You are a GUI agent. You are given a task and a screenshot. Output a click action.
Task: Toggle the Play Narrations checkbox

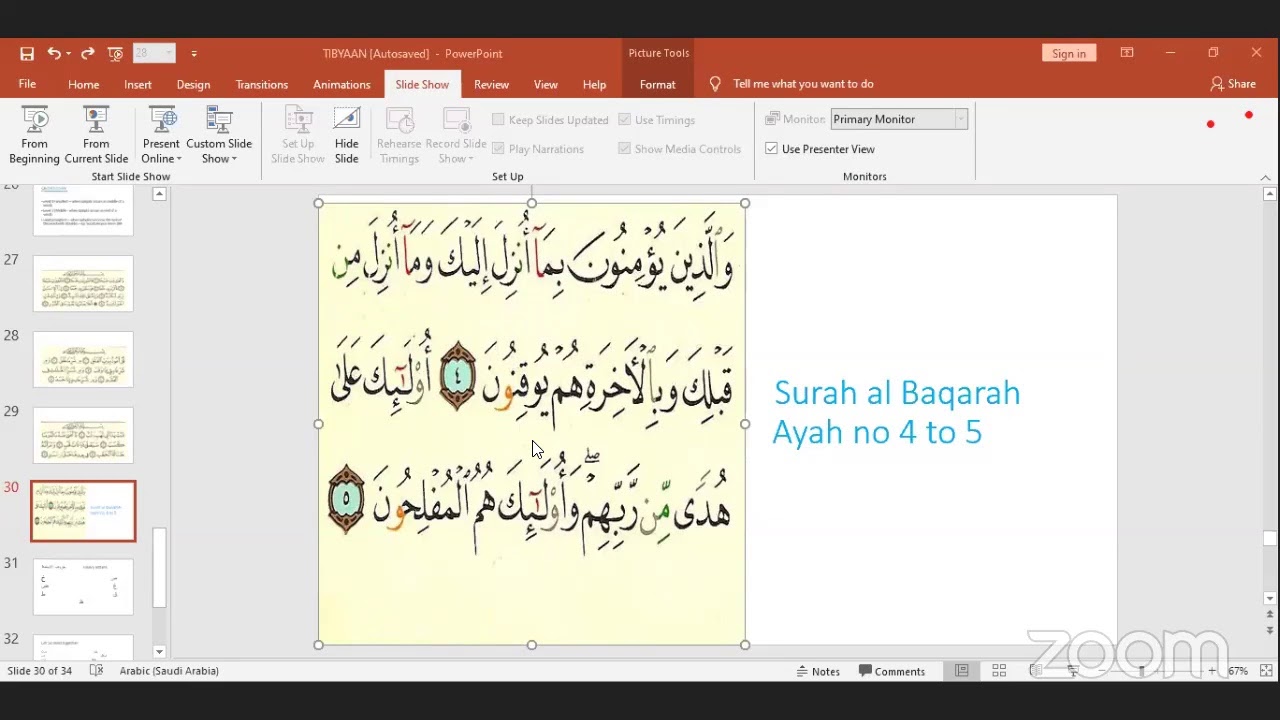click(498, 149)
